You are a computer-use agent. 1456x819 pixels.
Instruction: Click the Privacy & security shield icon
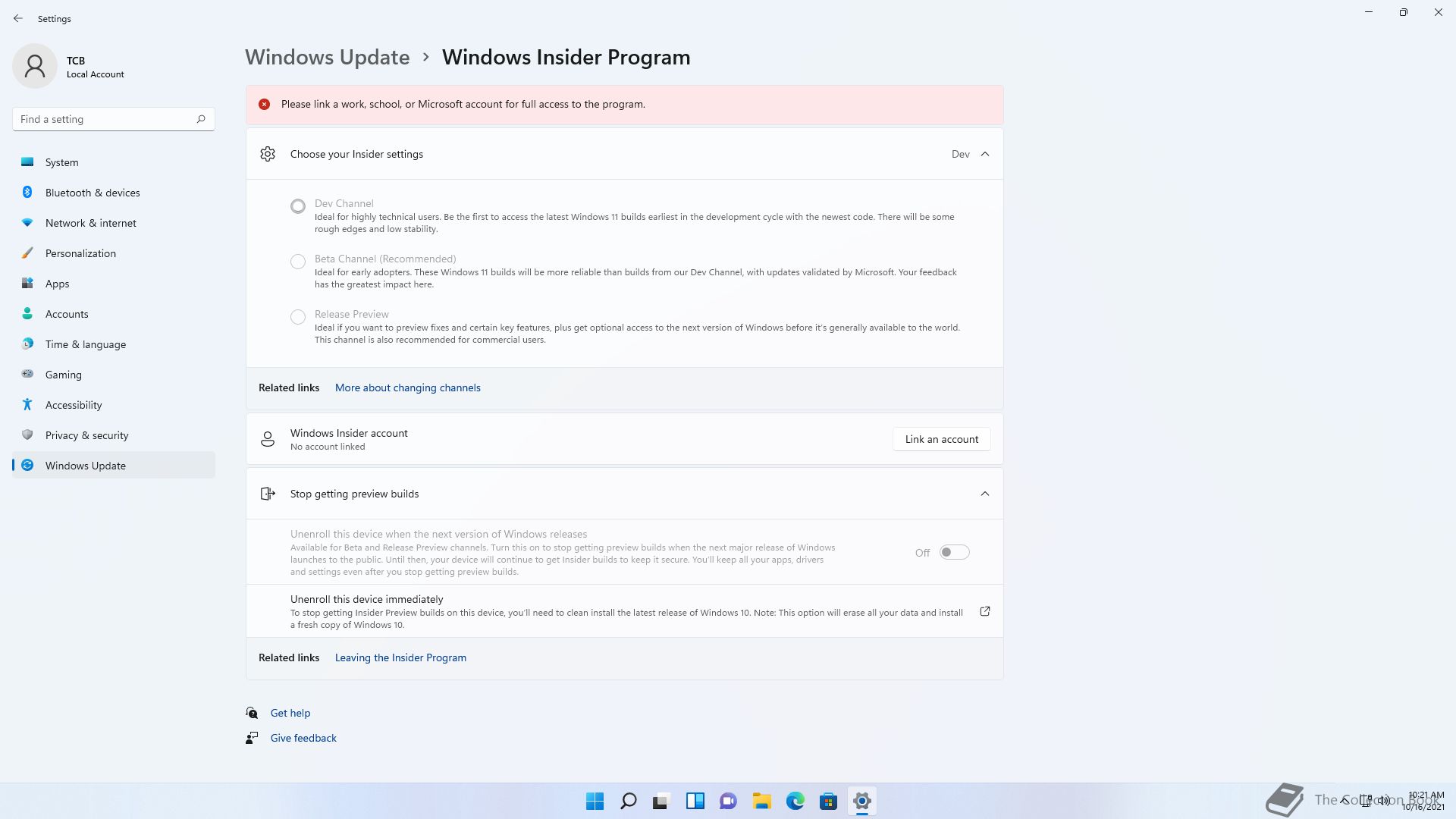(x=27, y=435)
